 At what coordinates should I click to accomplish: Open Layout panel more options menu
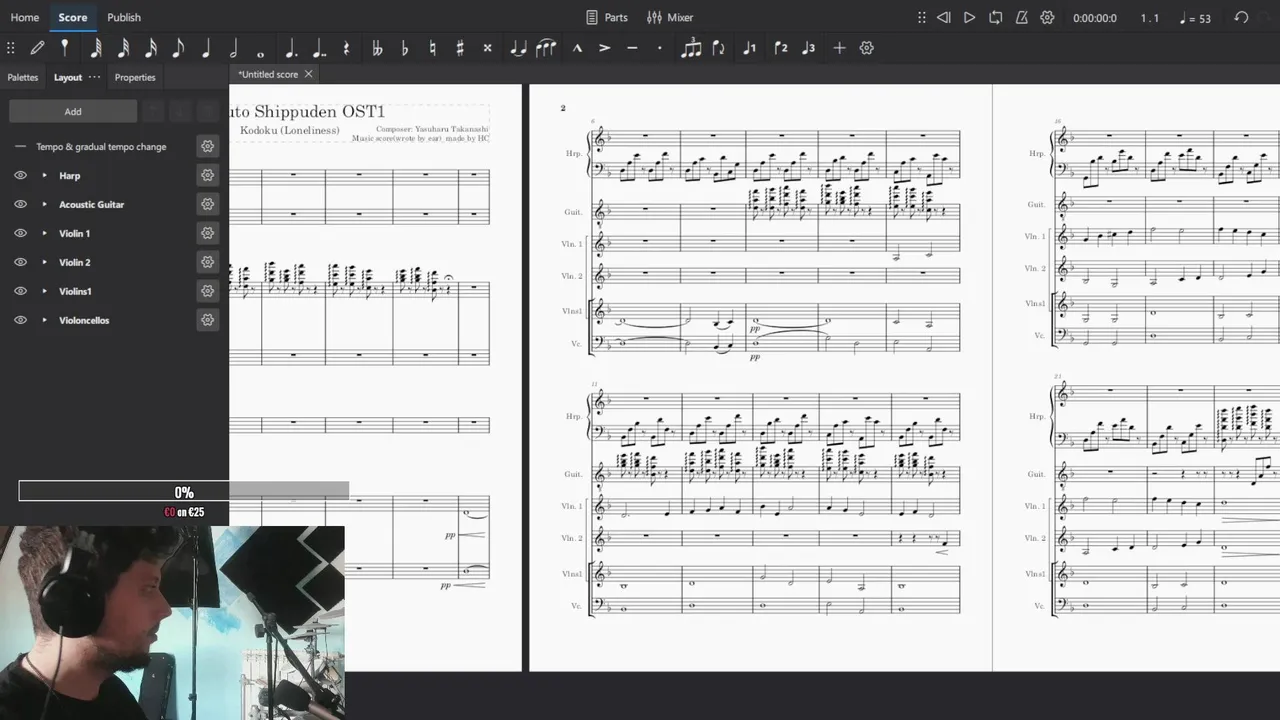coord(95,77)
